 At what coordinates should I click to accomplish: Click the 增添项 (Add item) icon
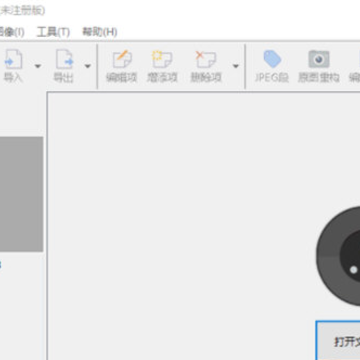tap(162, 66)
